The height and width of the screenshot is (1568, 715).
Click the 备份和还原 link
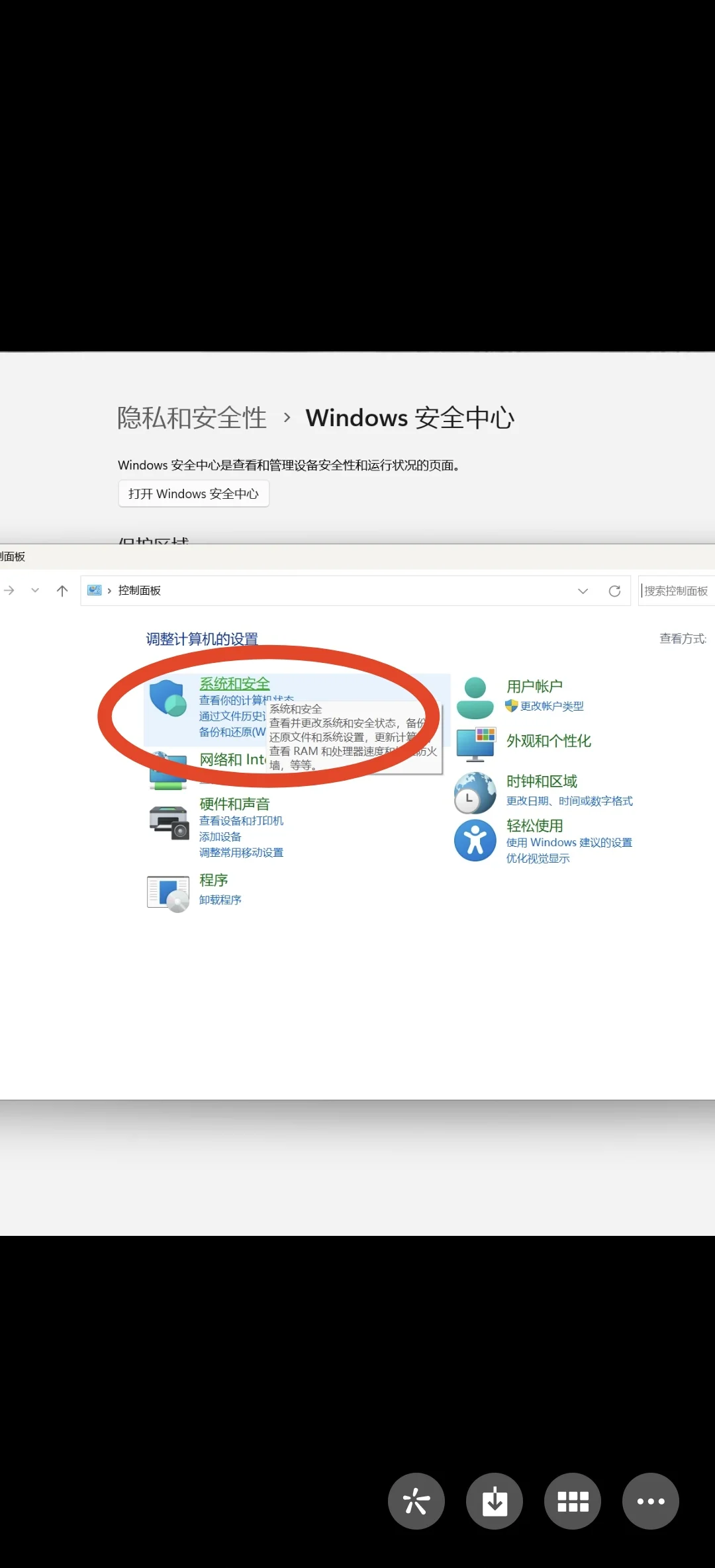pos(232,732)
